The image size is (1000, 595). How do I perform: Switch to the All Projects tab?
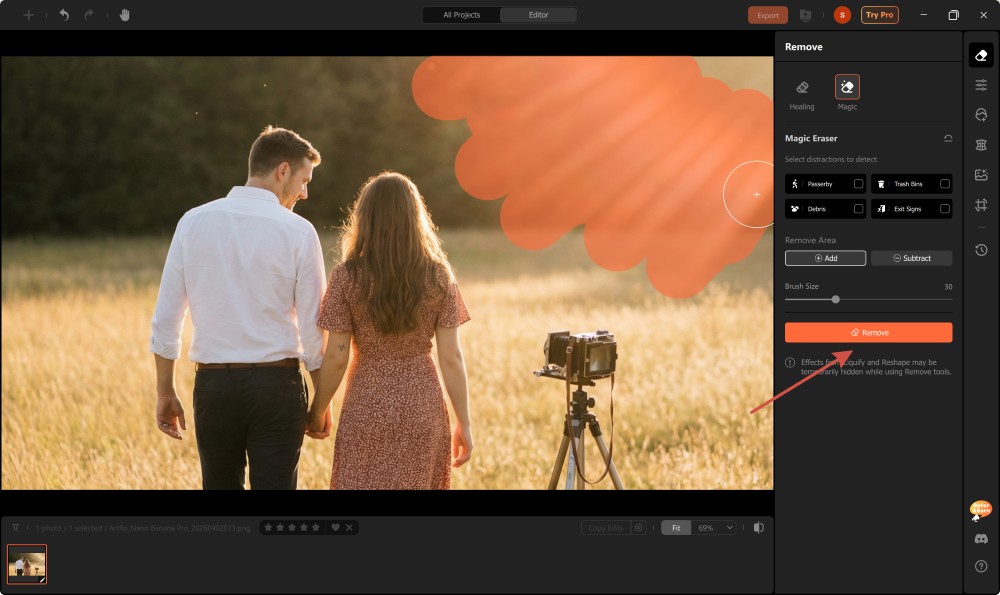pyautogui.click(x=461, y=15)
